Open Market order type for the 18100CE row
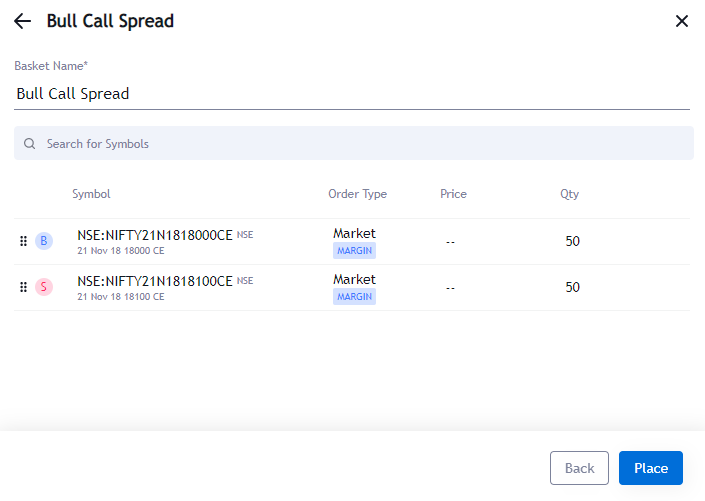Viewport: 705px width, 501px height. point(354,279)
